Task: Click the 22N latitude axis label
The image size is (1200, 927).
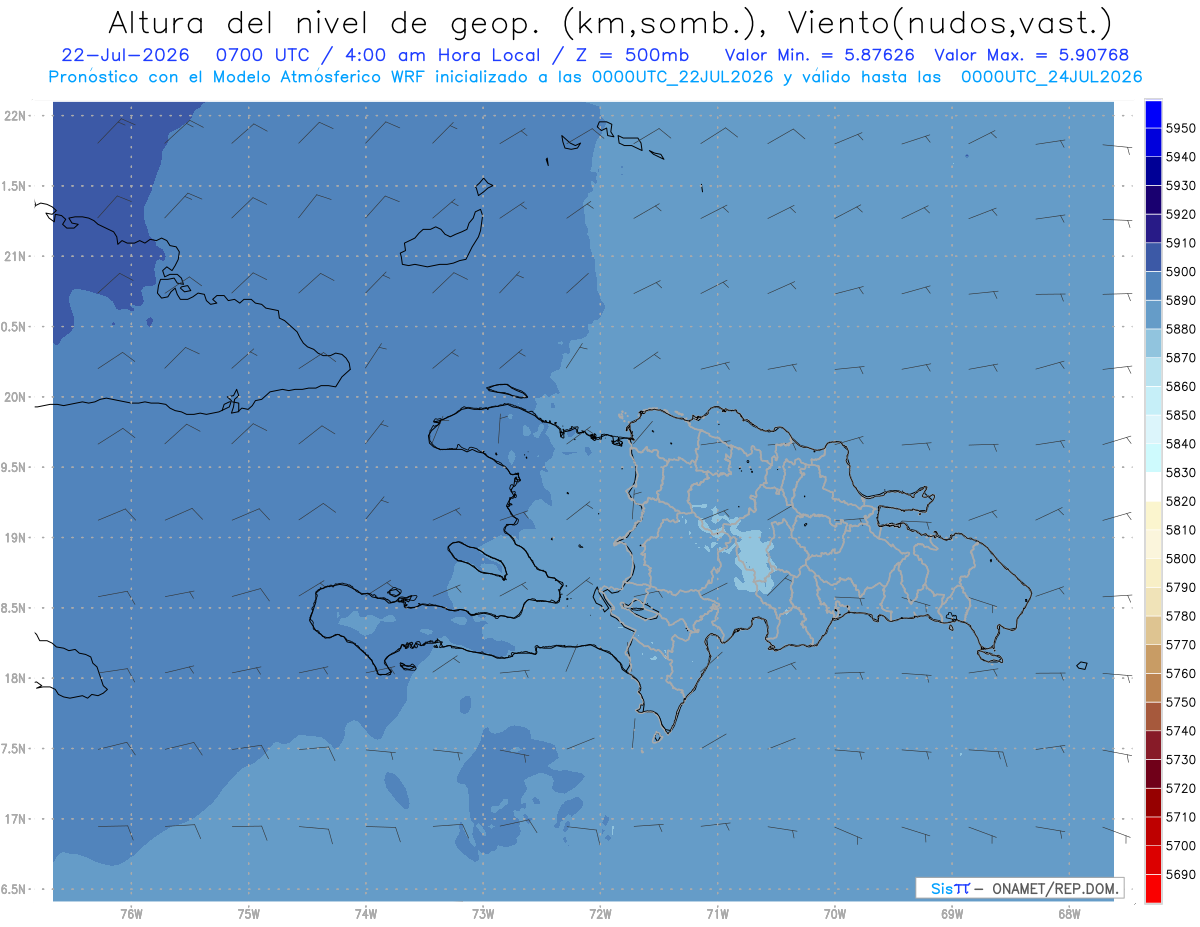Action: coord(14,115)
